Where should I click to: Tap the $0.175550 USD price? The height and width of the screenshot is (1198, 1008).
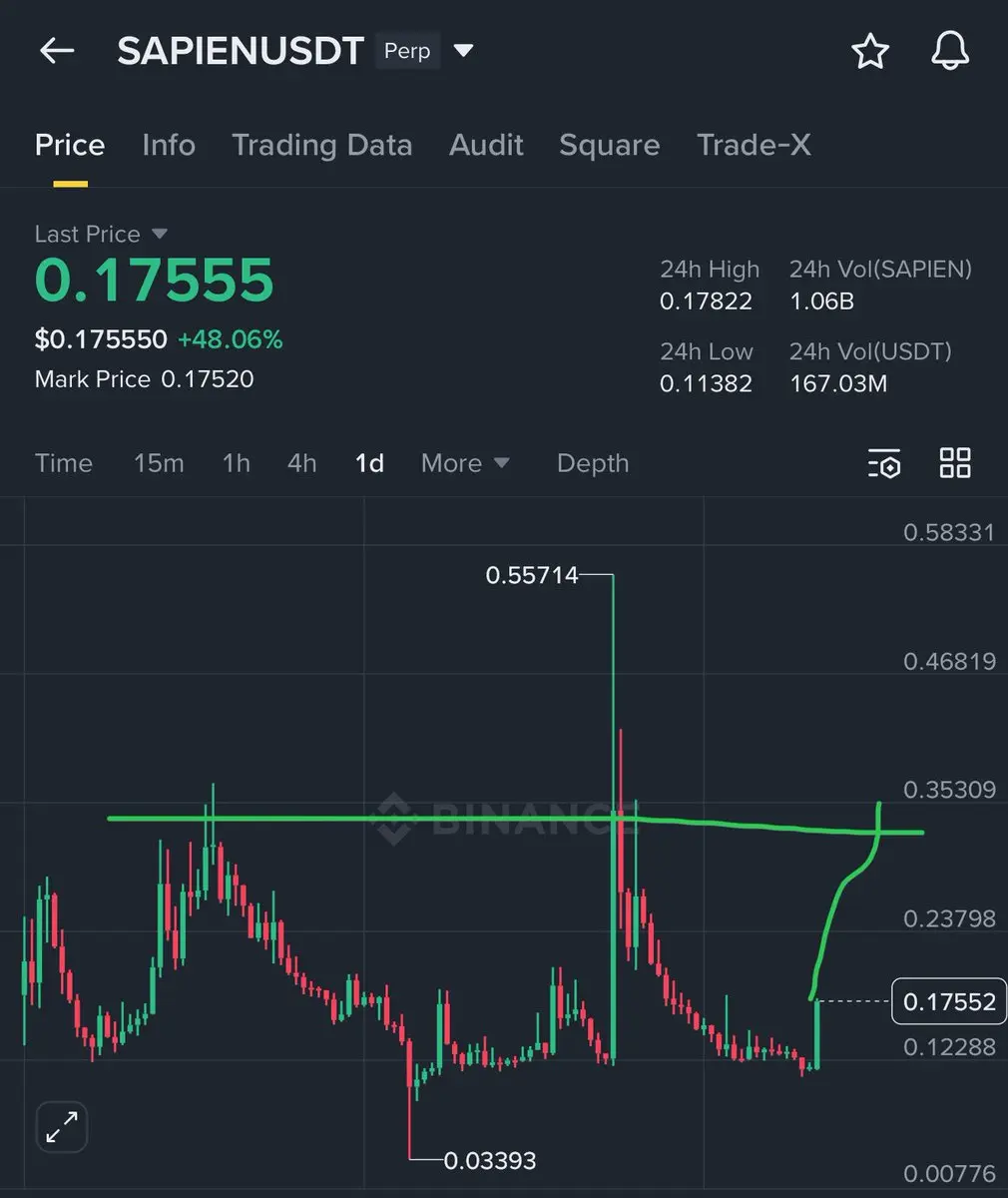[x=101, y=339]
